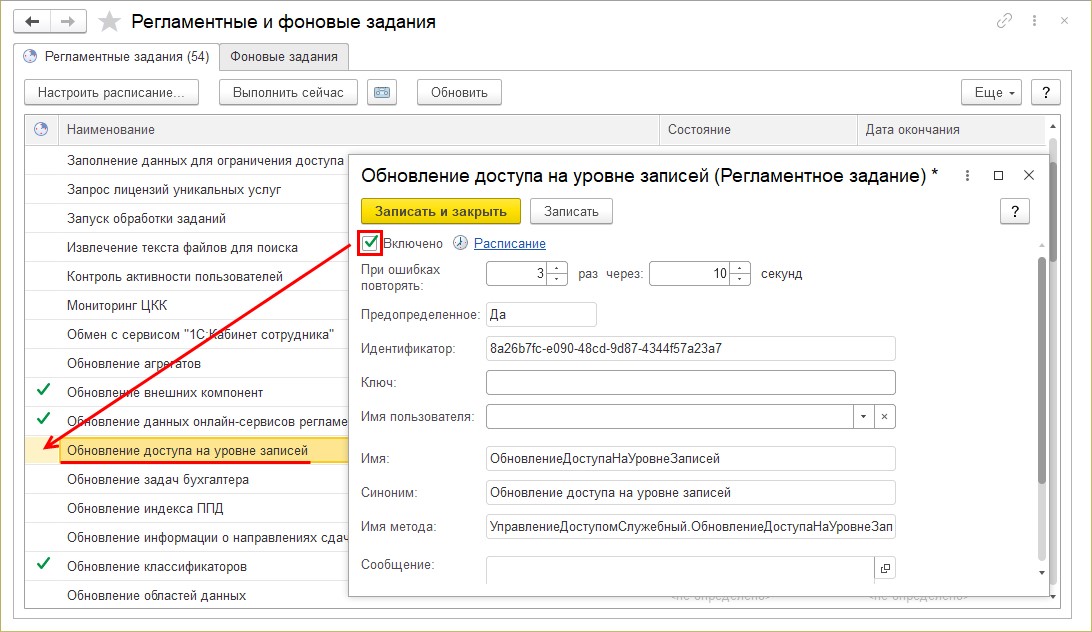Select row Запрос лицензий уникальных услуг
This screenshot has width=1092, height=632.
[187, 190]
